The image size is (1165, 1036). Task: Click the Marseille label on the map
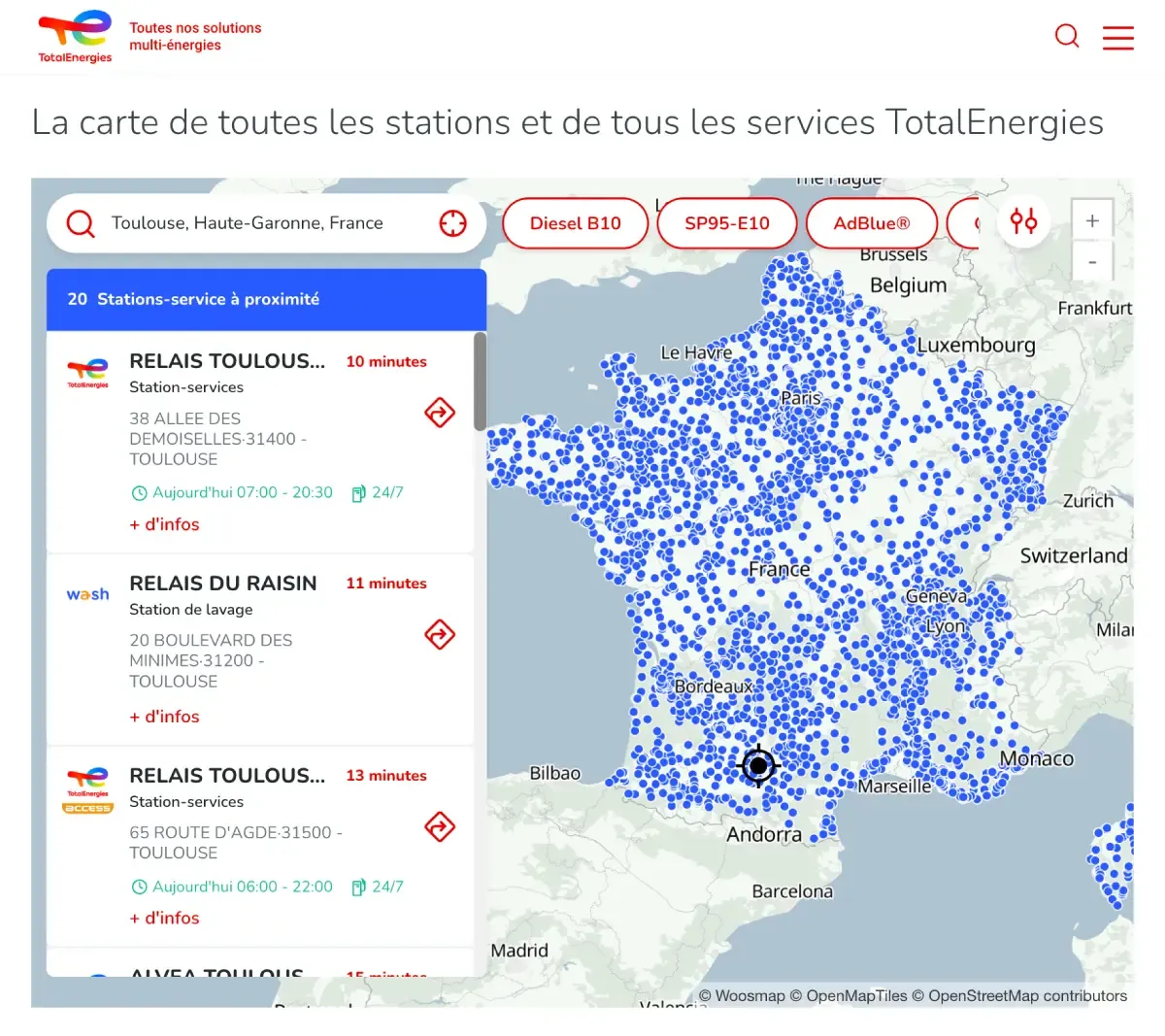(x=894, y=786)
